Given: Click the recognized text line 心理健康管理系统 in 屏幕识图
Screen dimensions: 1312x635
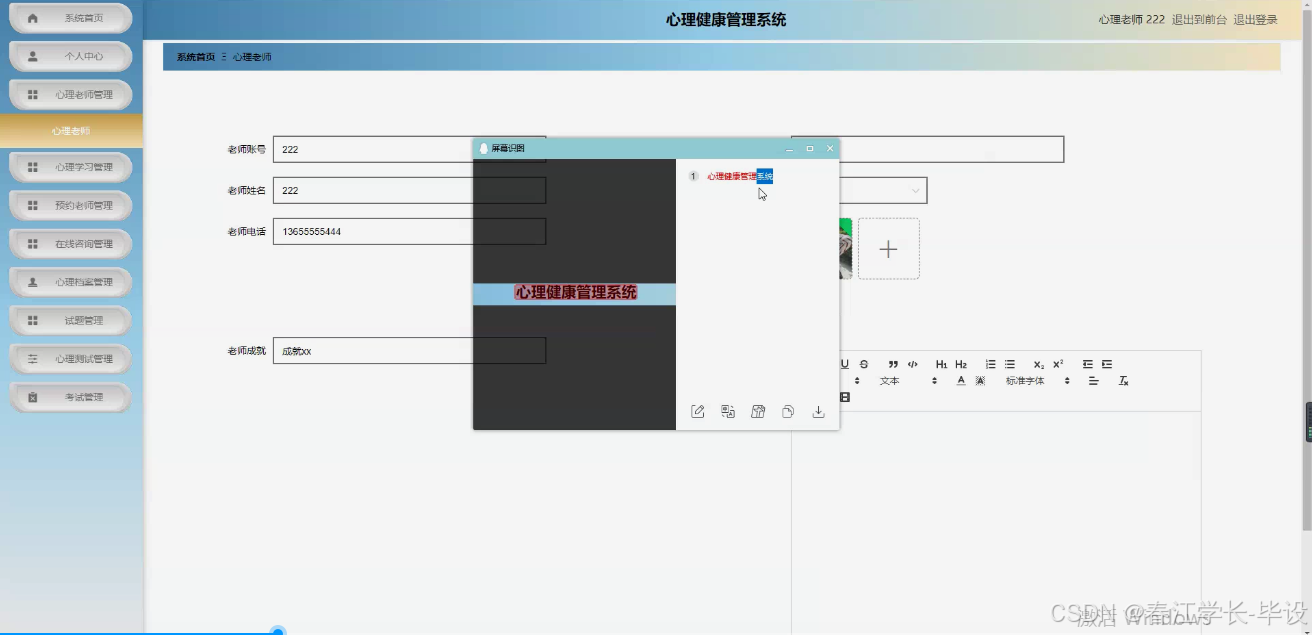Looking at the screenshot, I should [x=740, y=176].
